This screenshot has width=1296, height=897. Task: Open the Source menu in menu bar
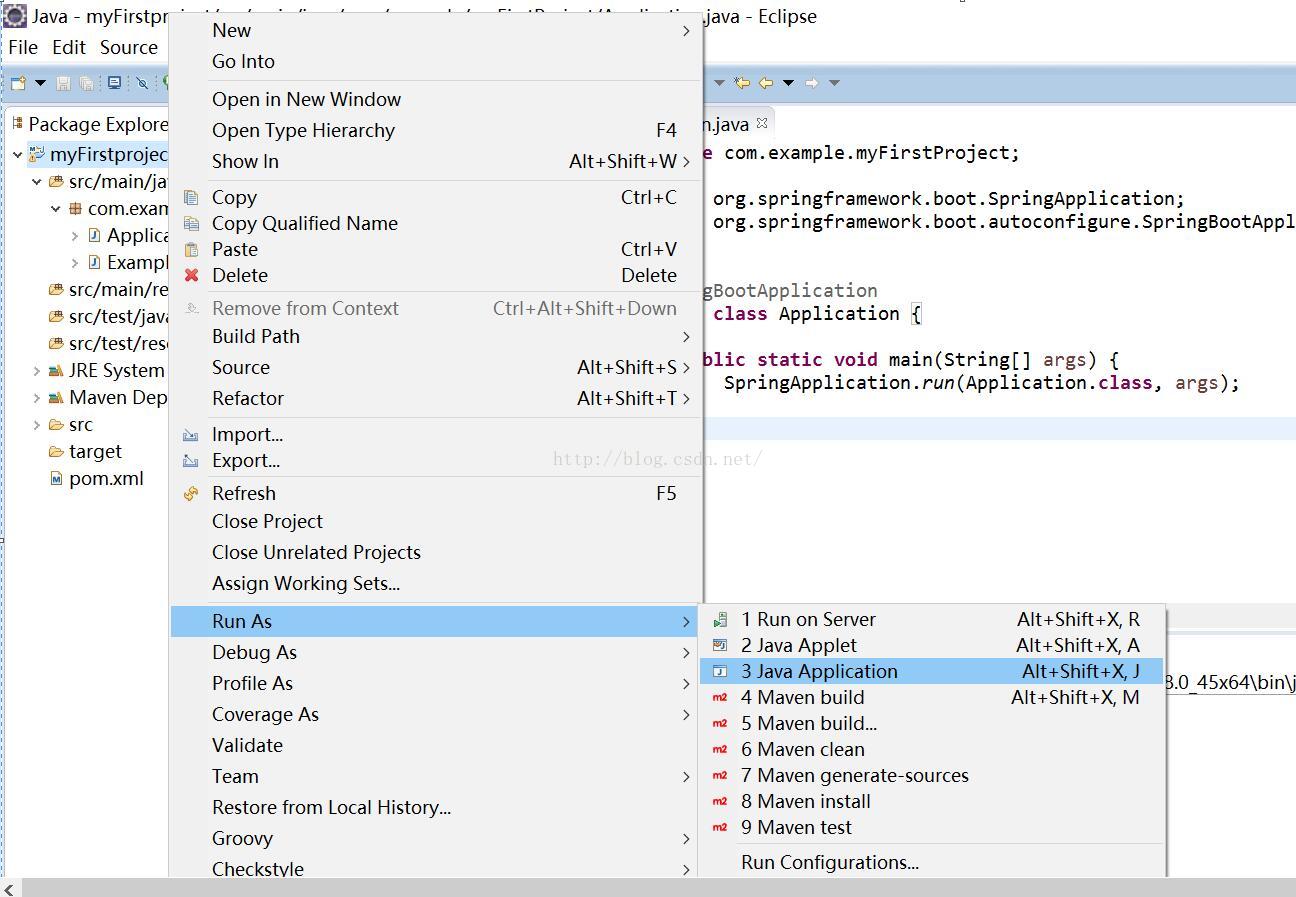(129, 47)
